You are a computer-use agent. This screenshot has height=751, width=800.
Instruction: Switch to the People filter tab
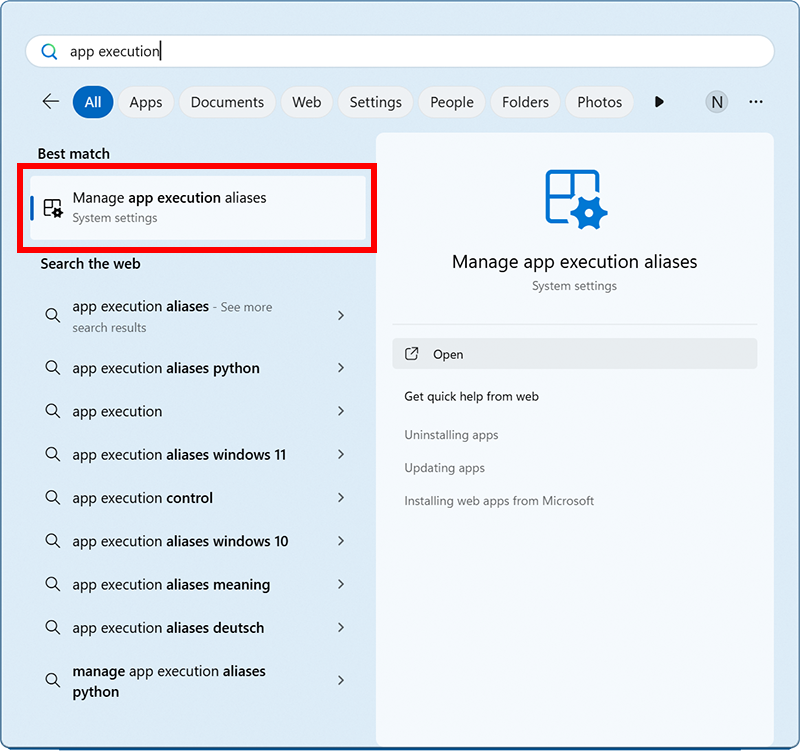452,102
